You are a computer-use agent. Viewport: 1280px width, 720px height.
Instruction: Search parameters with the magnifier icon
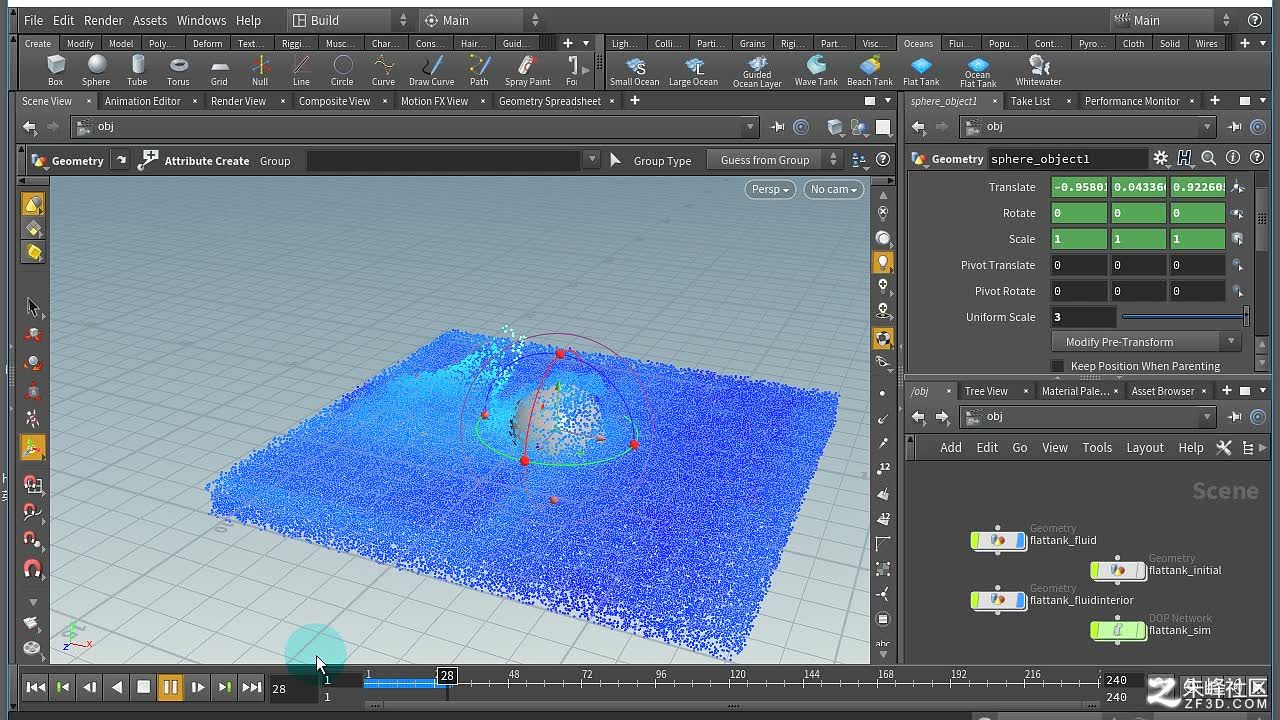click(x=1208, y=158)
